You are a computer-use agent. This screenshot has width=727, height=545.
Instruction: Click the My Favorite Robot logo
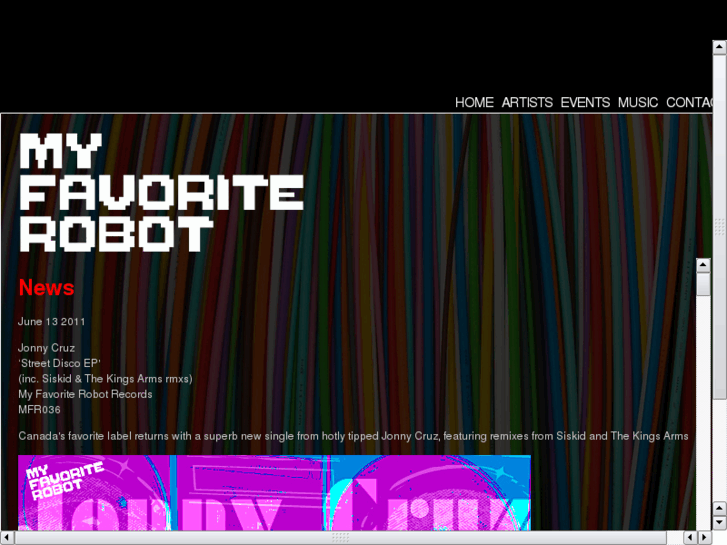pos(161,192)
